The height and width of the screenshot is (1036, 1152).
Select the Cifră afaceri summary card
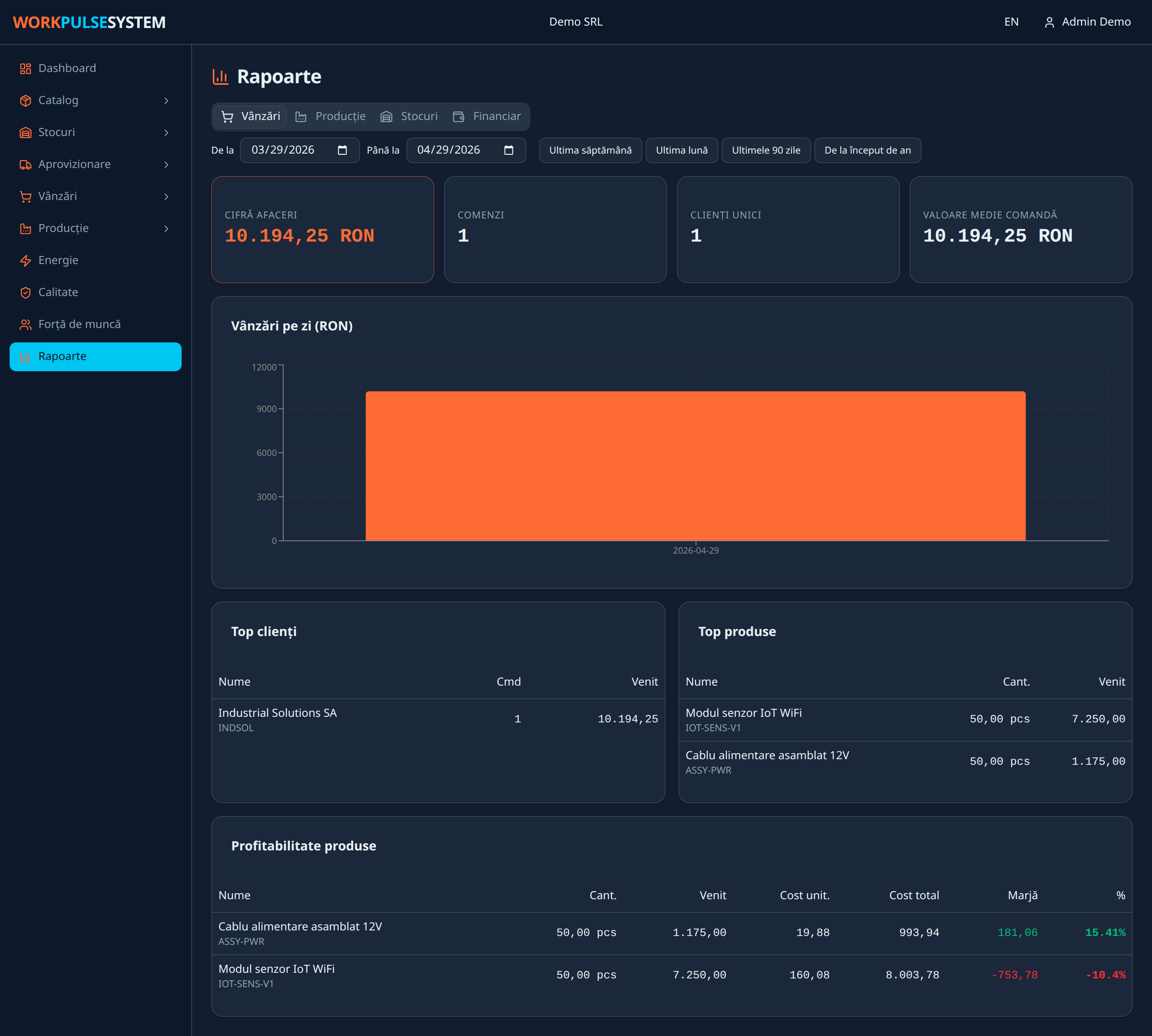click(x=323, y=230)
